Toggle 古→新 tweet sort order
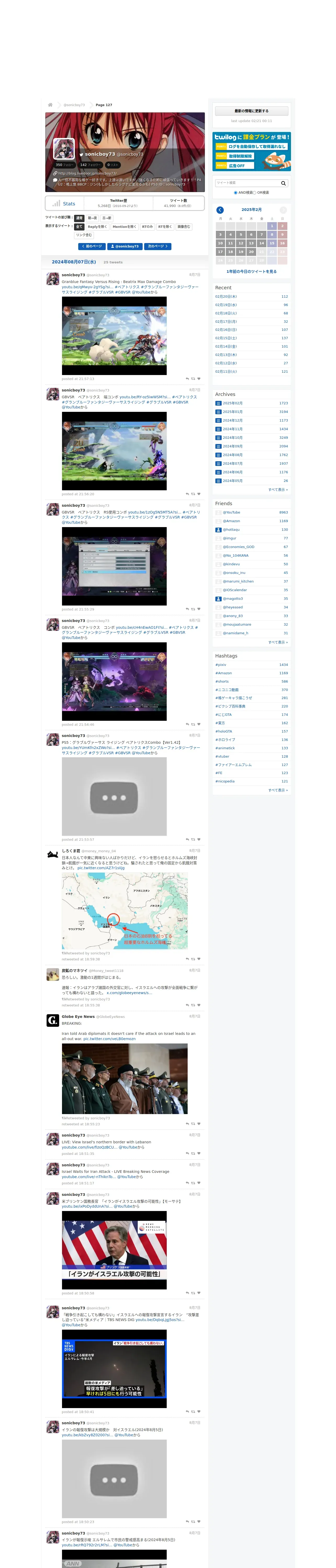The image size is (336, 1568). click(x=107, y=218)
